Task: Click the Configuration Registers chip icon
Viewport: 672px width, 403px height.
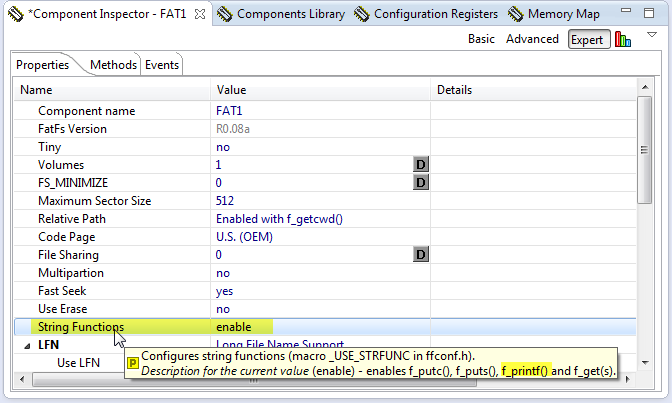Action: pos(362,14)
